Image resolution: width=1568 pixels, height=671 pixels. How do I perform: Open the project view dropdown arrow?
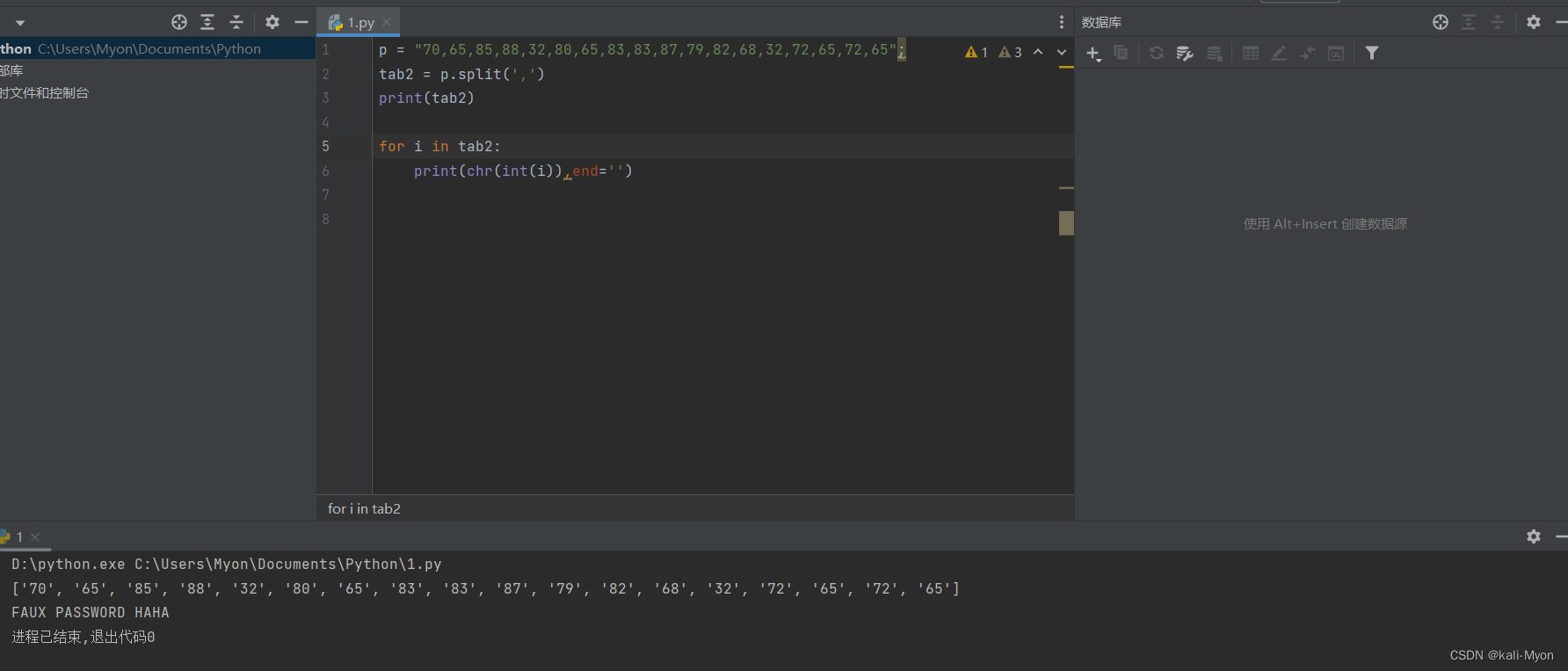19,23
